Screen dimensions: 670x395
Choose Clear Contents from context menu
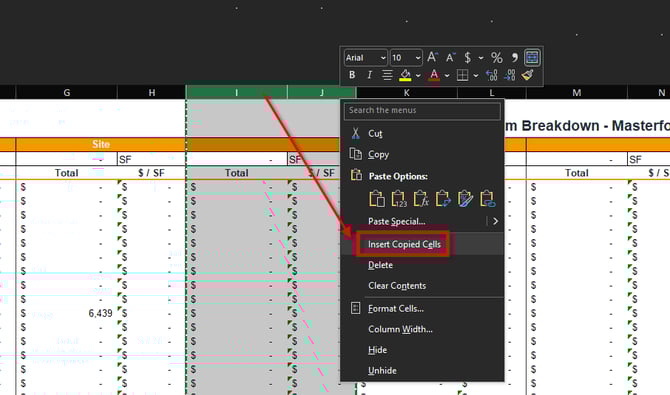click(x=397, y=286)
